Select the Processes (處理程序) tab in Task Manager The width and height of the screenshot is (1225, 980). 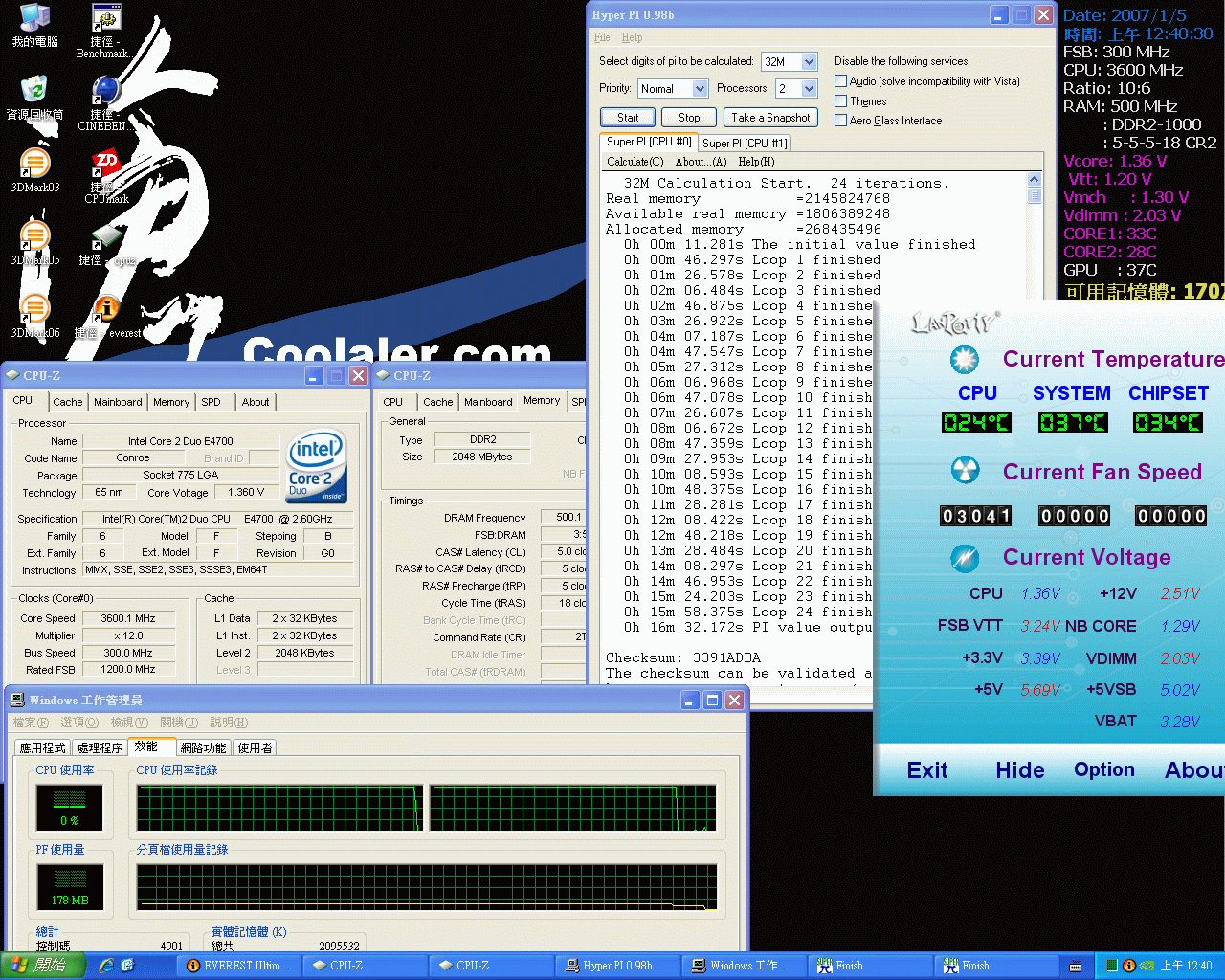[x=100, y=747]
